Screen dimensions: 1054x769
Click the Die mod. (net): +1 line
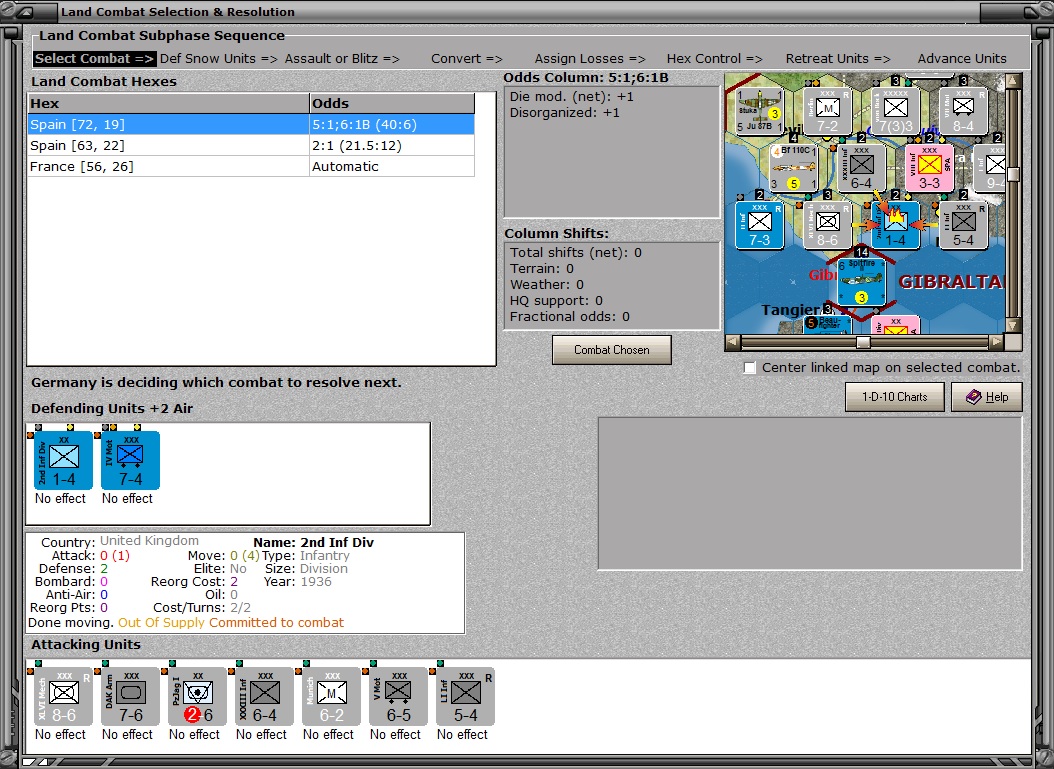(571, 96)
